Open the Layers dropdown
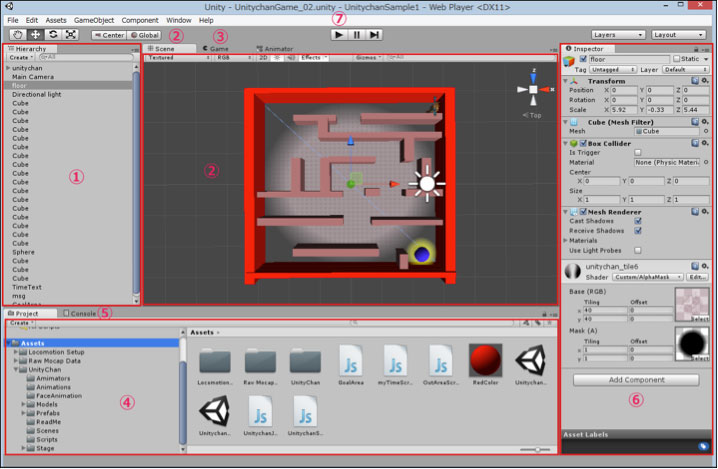 coord(619,35)
